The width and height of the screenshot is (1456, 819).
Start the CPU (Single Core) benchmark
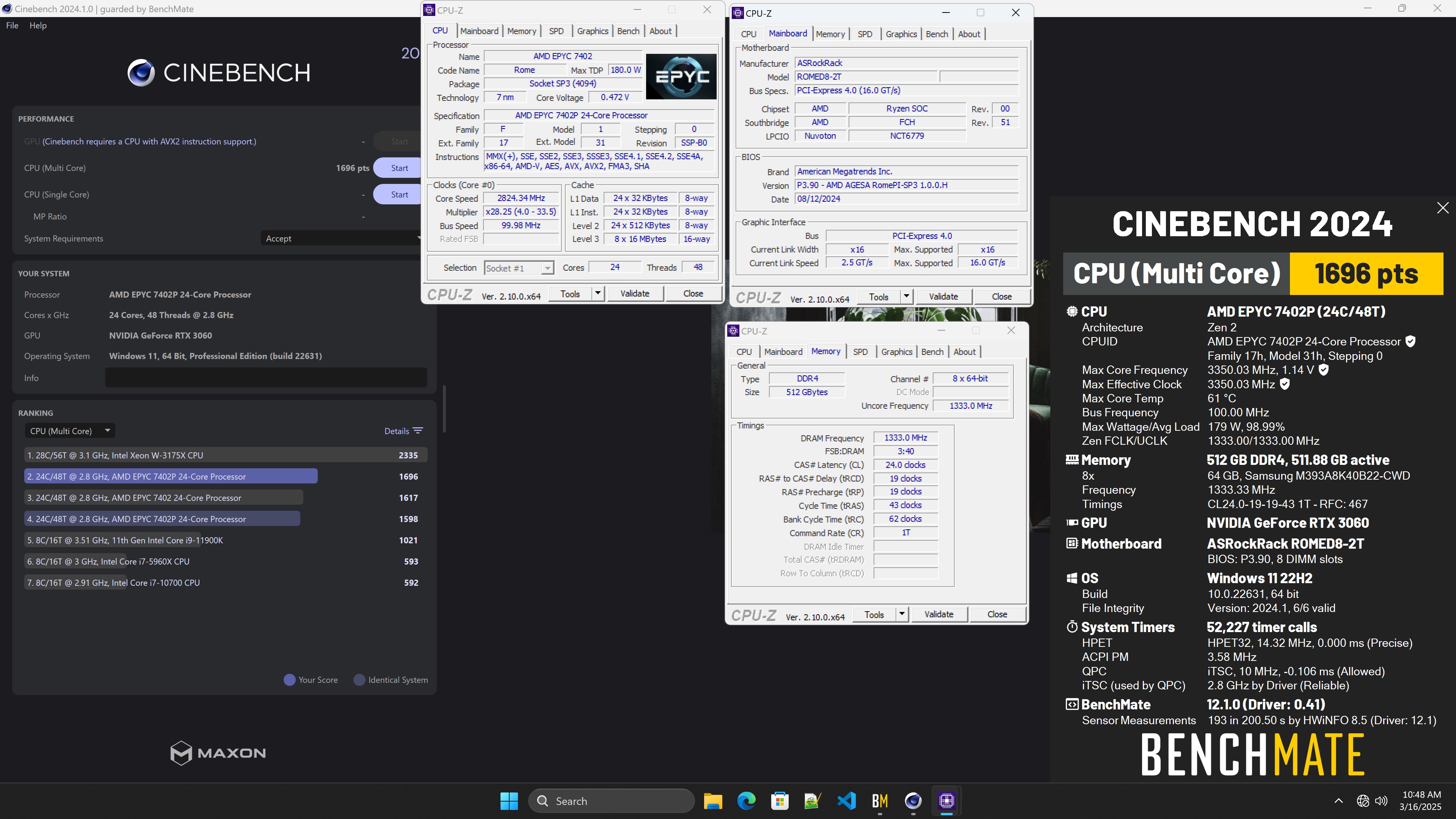coord(398,195)
